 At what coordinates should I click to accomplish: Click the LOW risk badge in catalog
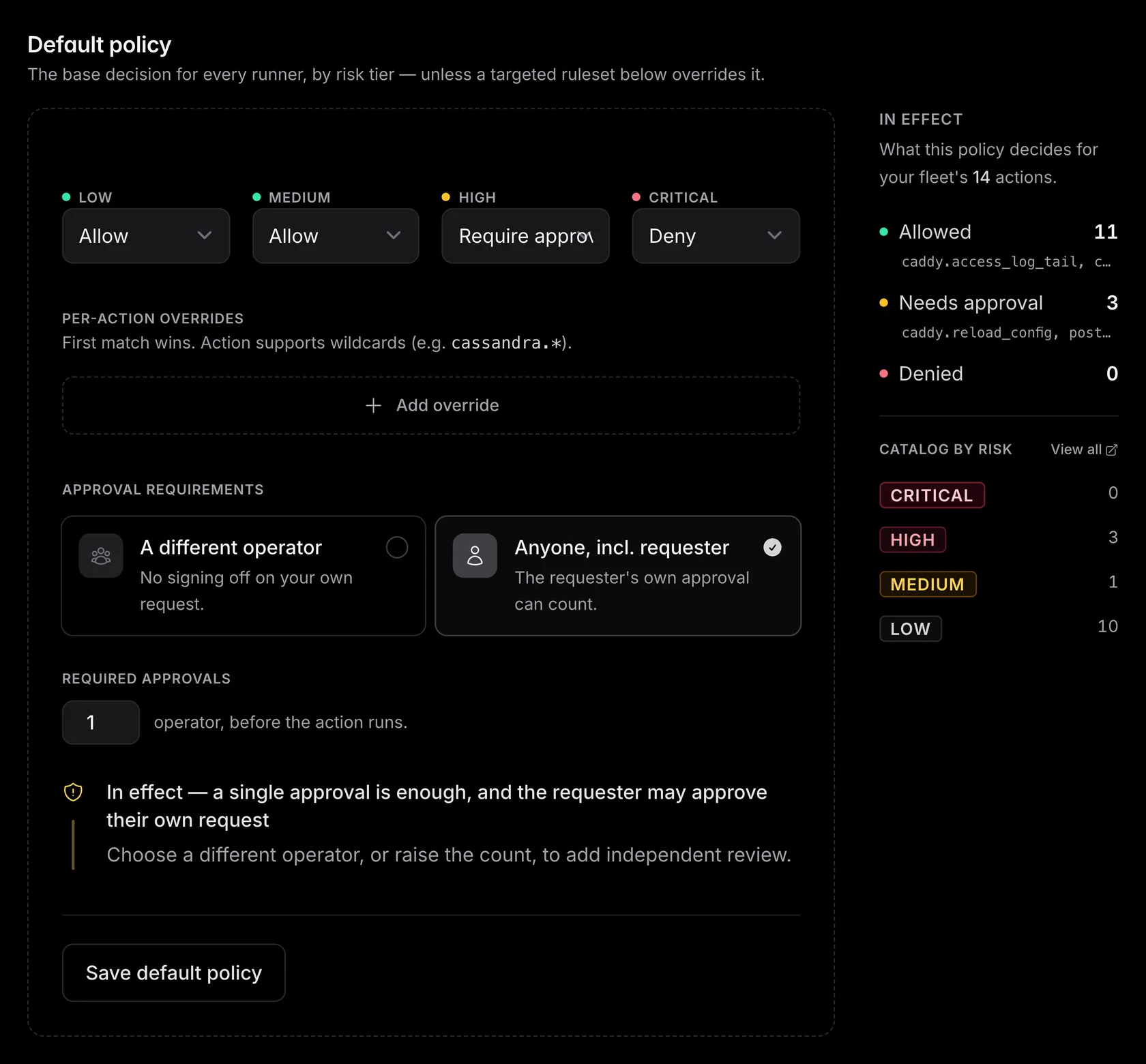pos(911,628)
